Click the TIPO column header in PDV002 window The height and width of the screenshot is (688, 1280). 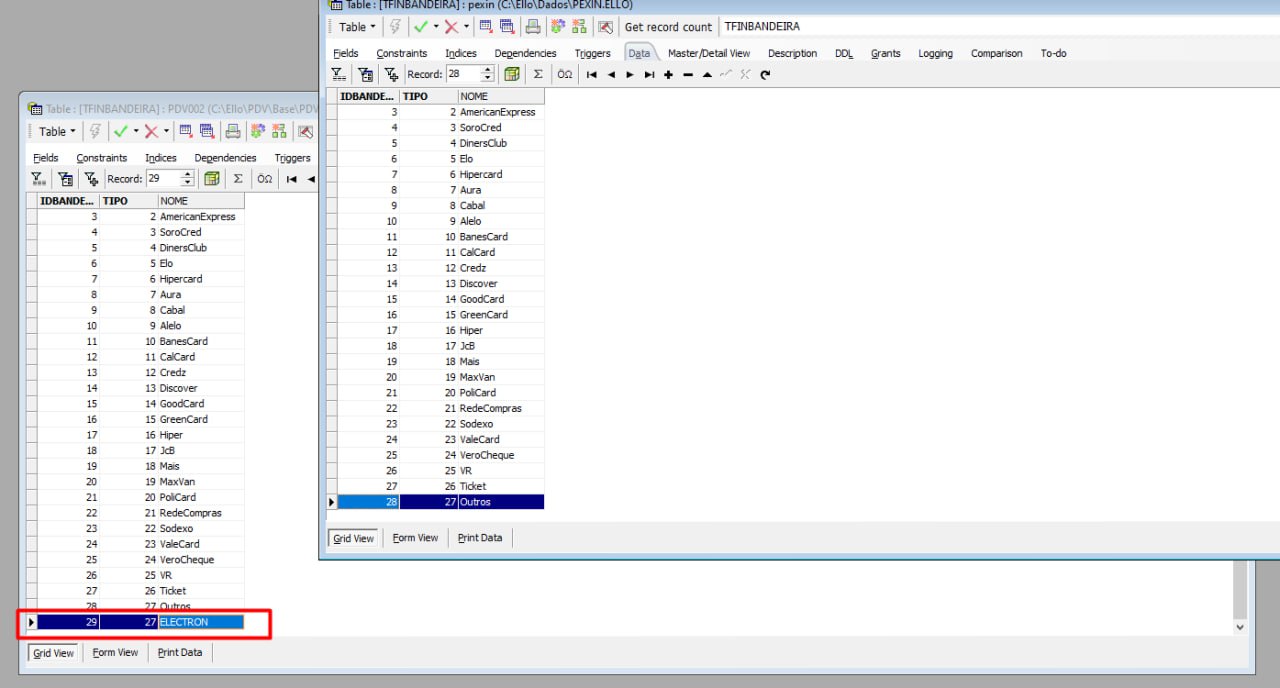[x=129, y=201]
